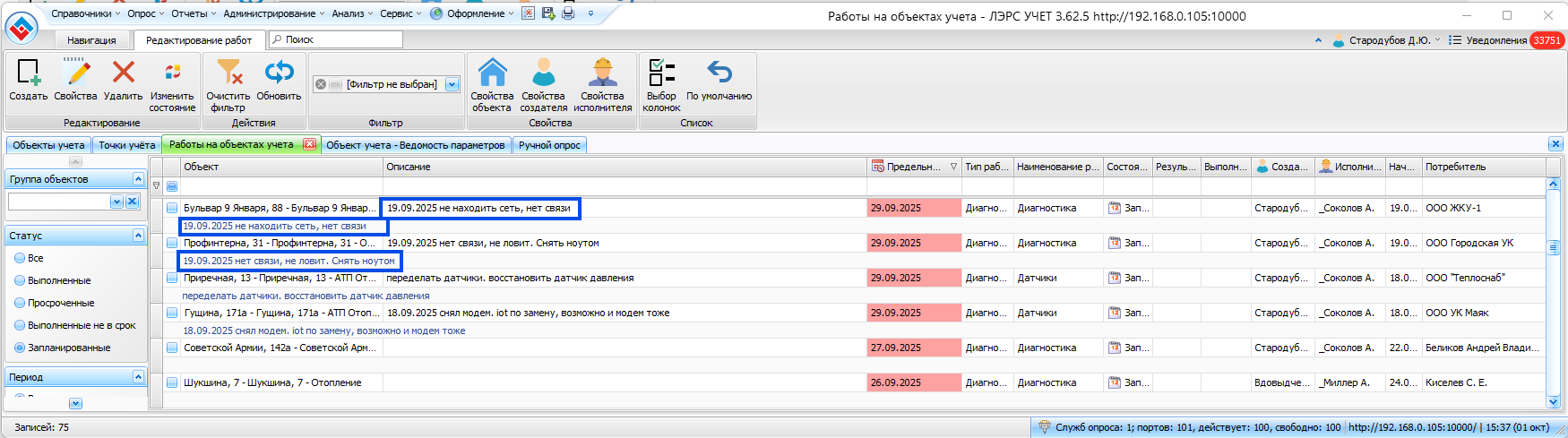
Task: Open Свойства объекта house icon
Action: pos(492,73)
